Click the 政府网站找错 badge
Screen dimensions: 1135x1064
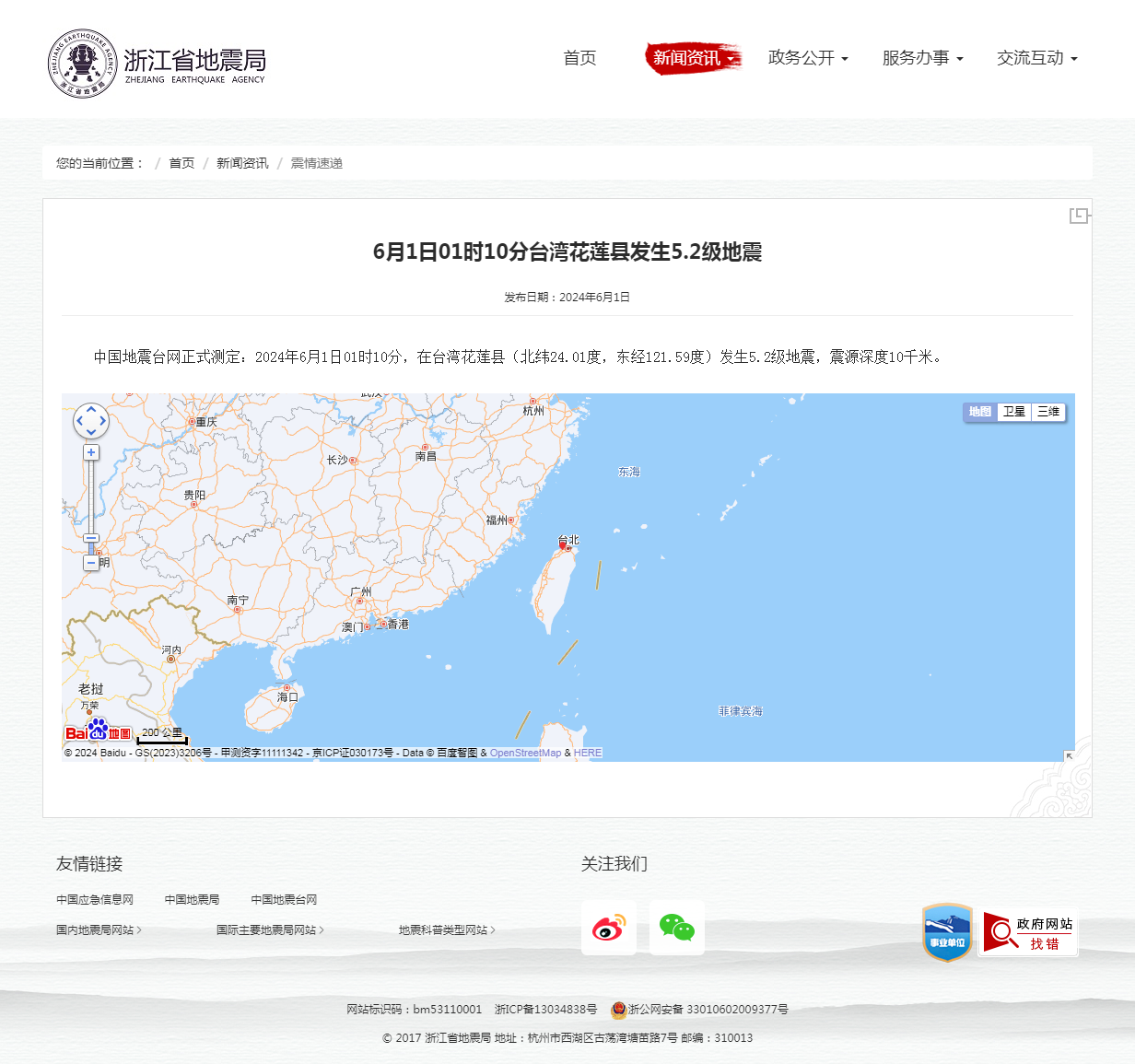click(x=1027, y=932)
